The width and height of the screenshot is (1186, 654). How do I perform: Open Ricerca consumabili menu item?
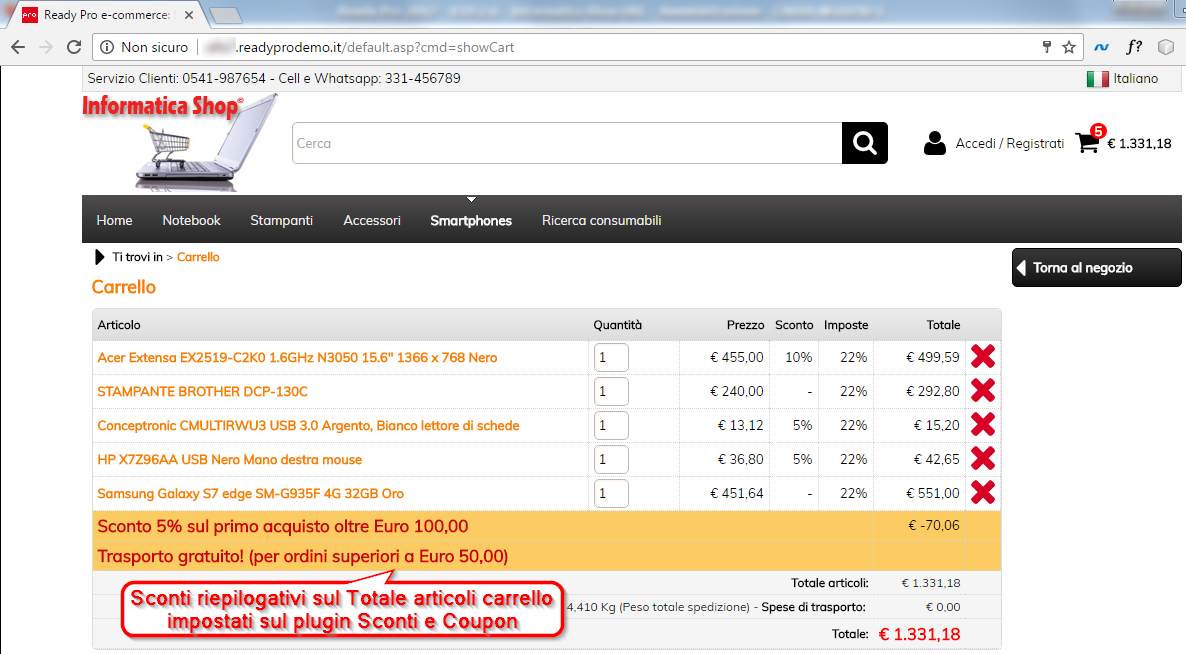tap(601, 220)
